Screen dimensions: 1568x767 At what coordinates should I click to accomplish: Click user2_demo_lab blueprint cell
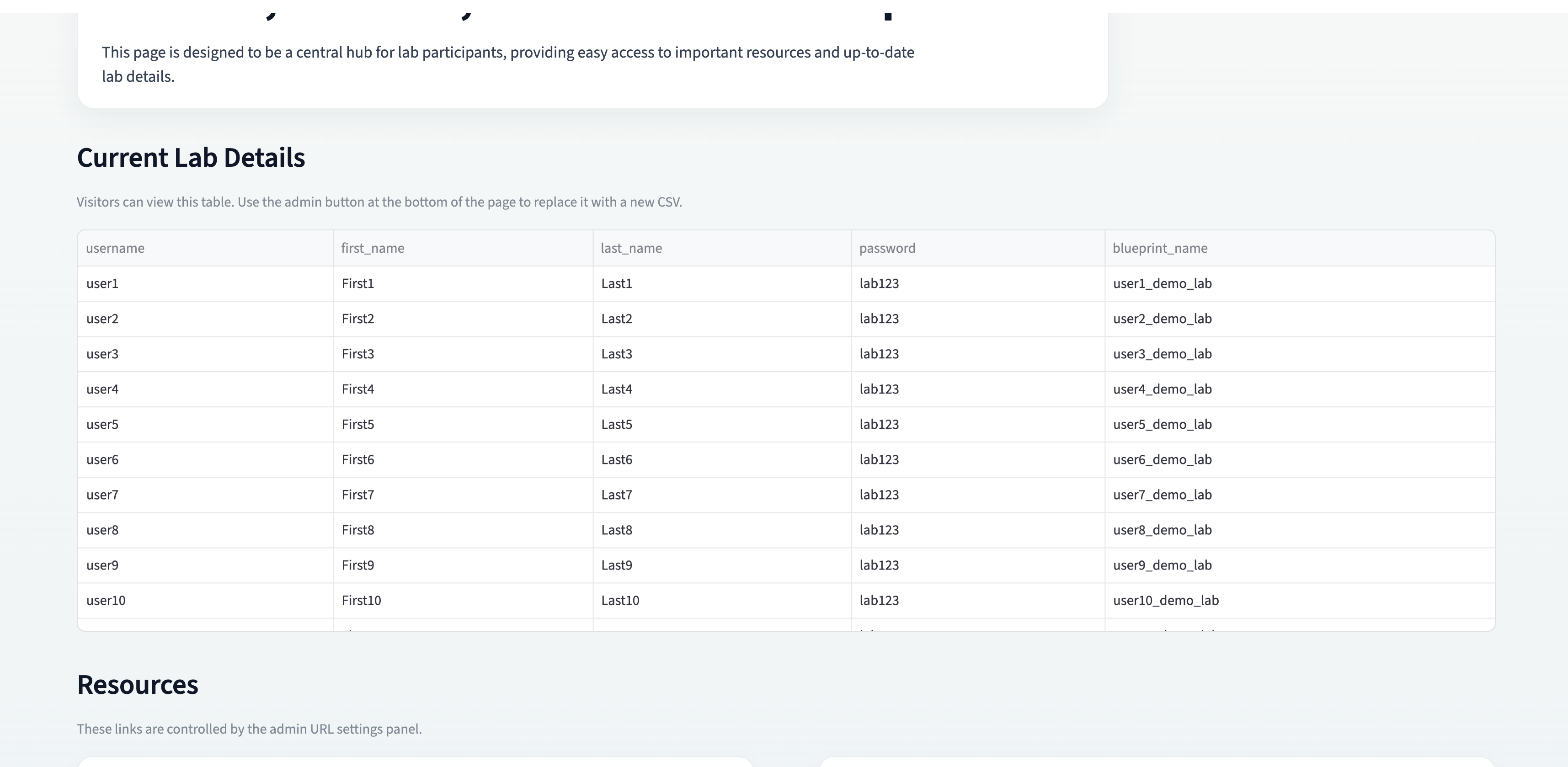(x=1300, y=319)
